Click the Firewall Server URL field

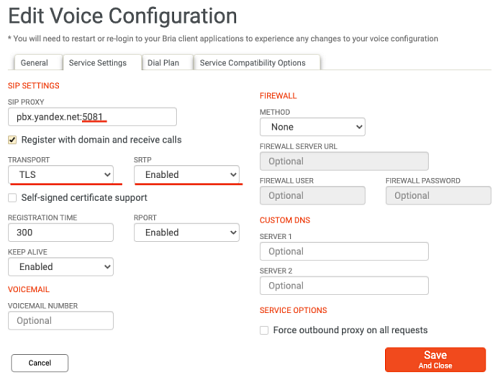344,161
